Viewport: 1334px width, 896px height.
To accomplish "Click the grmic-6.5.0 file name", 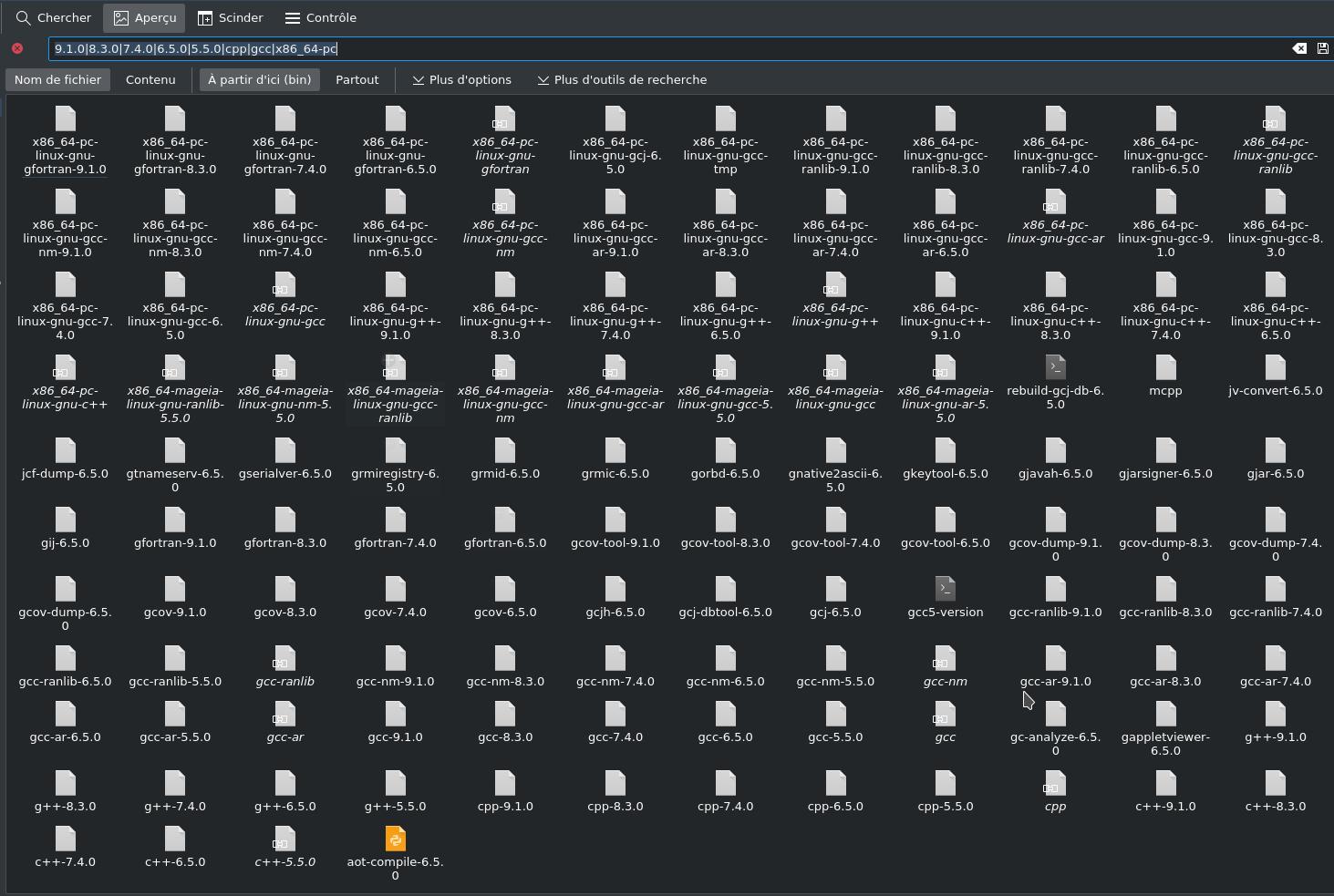I will (615, 473).
